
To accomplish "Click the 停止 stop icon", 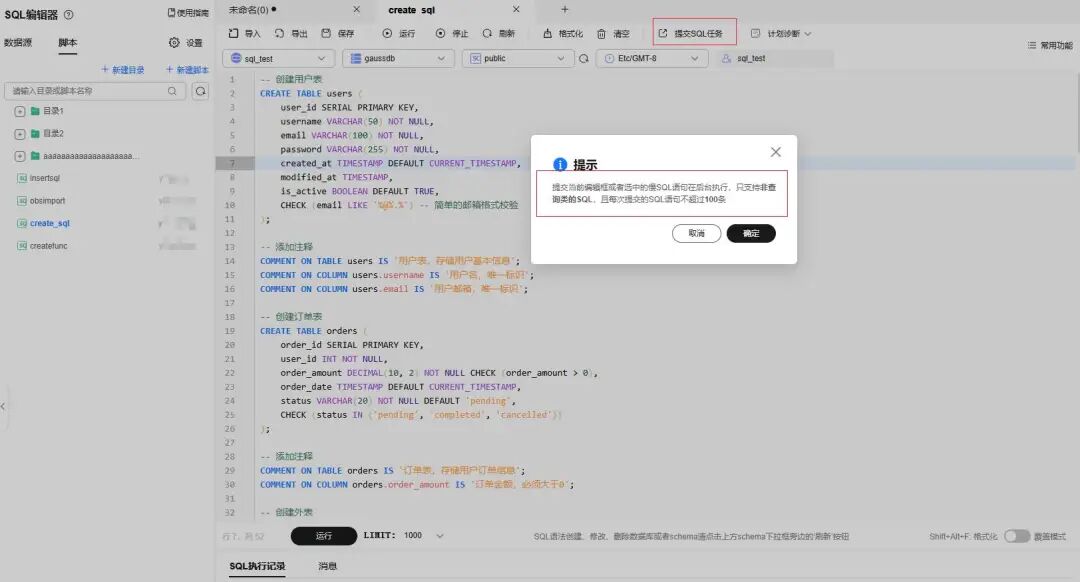I will pyautogui.click(x=440, y=33).
